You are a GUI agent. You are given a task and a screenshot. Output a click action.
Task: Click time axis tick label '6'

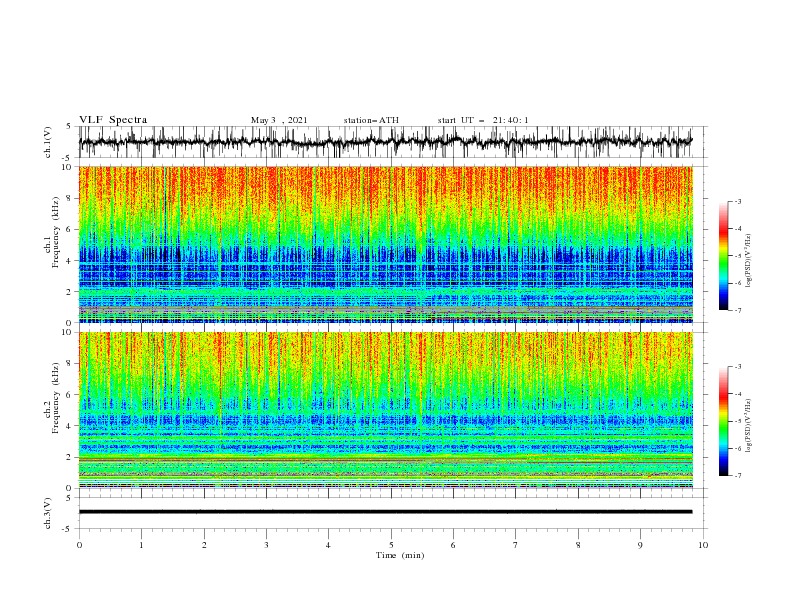click(x=453, y=545)
